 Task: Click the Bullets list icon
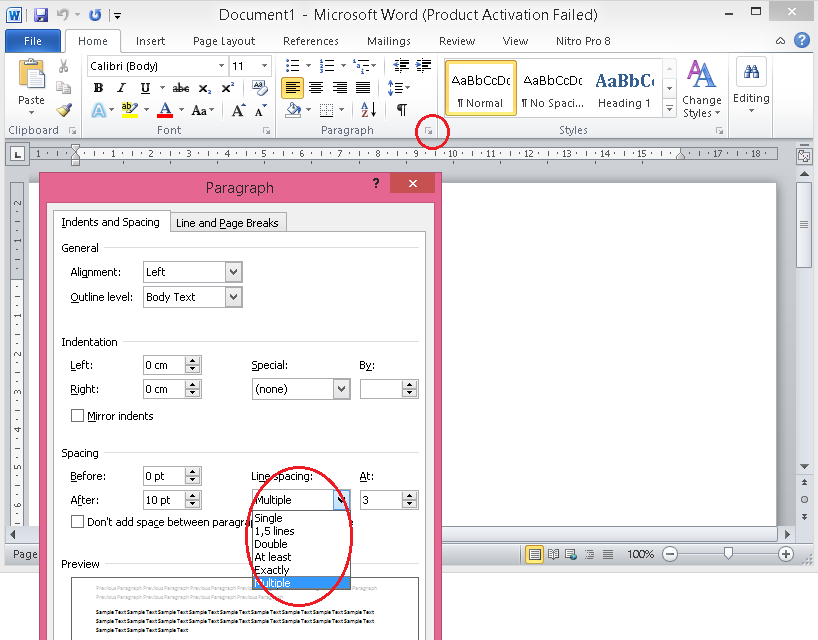coord(293,66)
